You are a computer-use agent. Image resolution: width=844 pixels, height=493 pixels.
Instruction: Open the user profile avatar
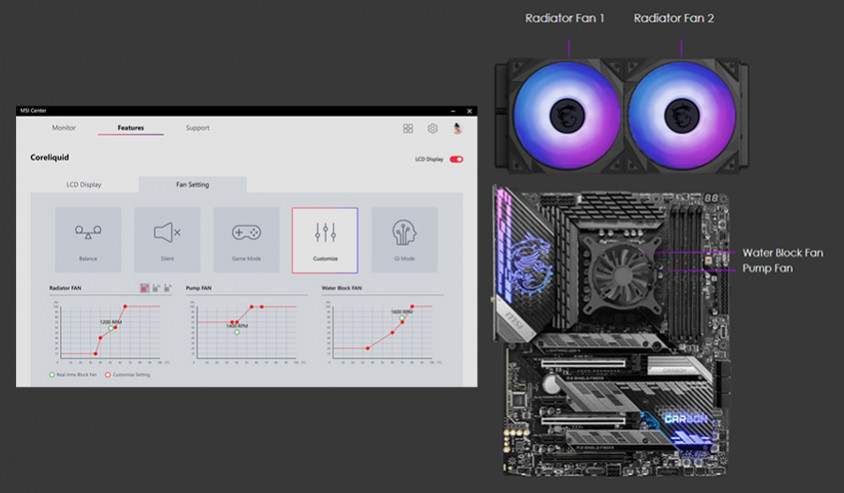pyautogui.click(x=457, y=128)
